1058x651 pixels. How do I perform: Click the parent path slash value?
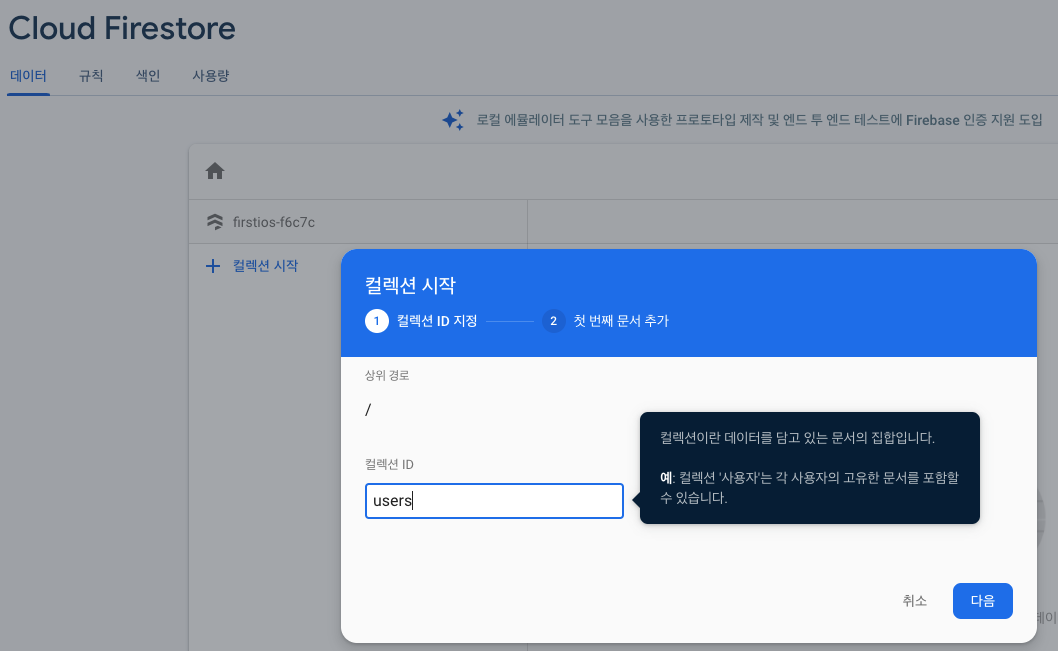click(x=368, y=409)
